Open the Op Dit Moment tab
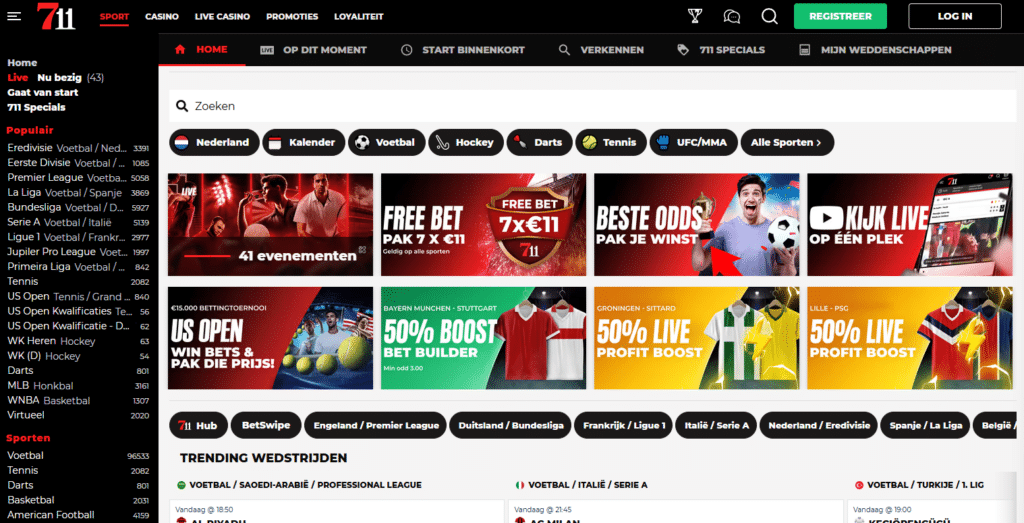 pos(313,50)
